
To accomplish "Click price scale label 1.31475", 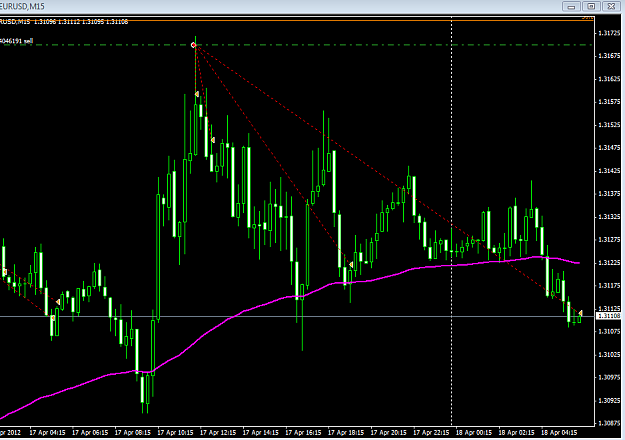I will pos(609,148).
